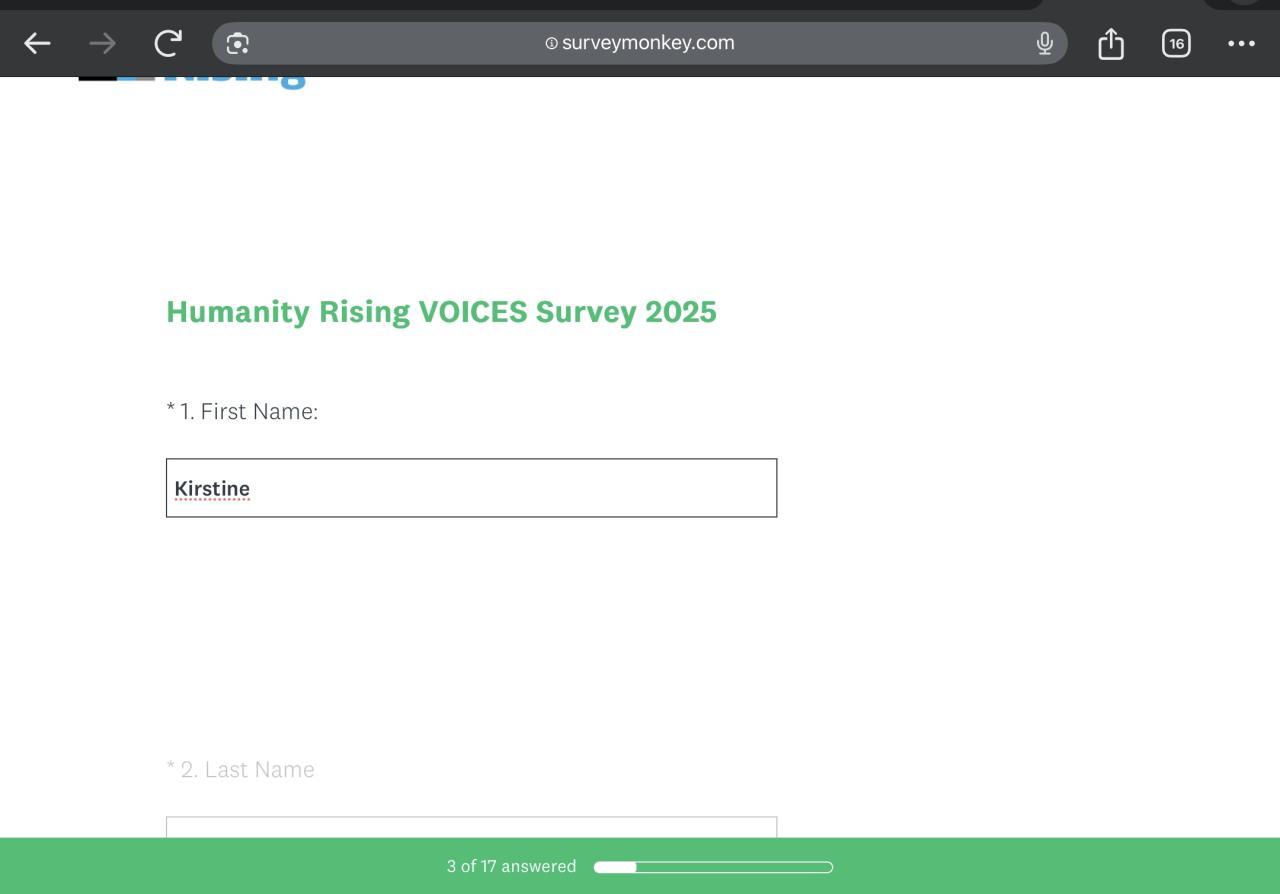
Task: Select the surveymonkey.com address text
Action: coord(648,43)
